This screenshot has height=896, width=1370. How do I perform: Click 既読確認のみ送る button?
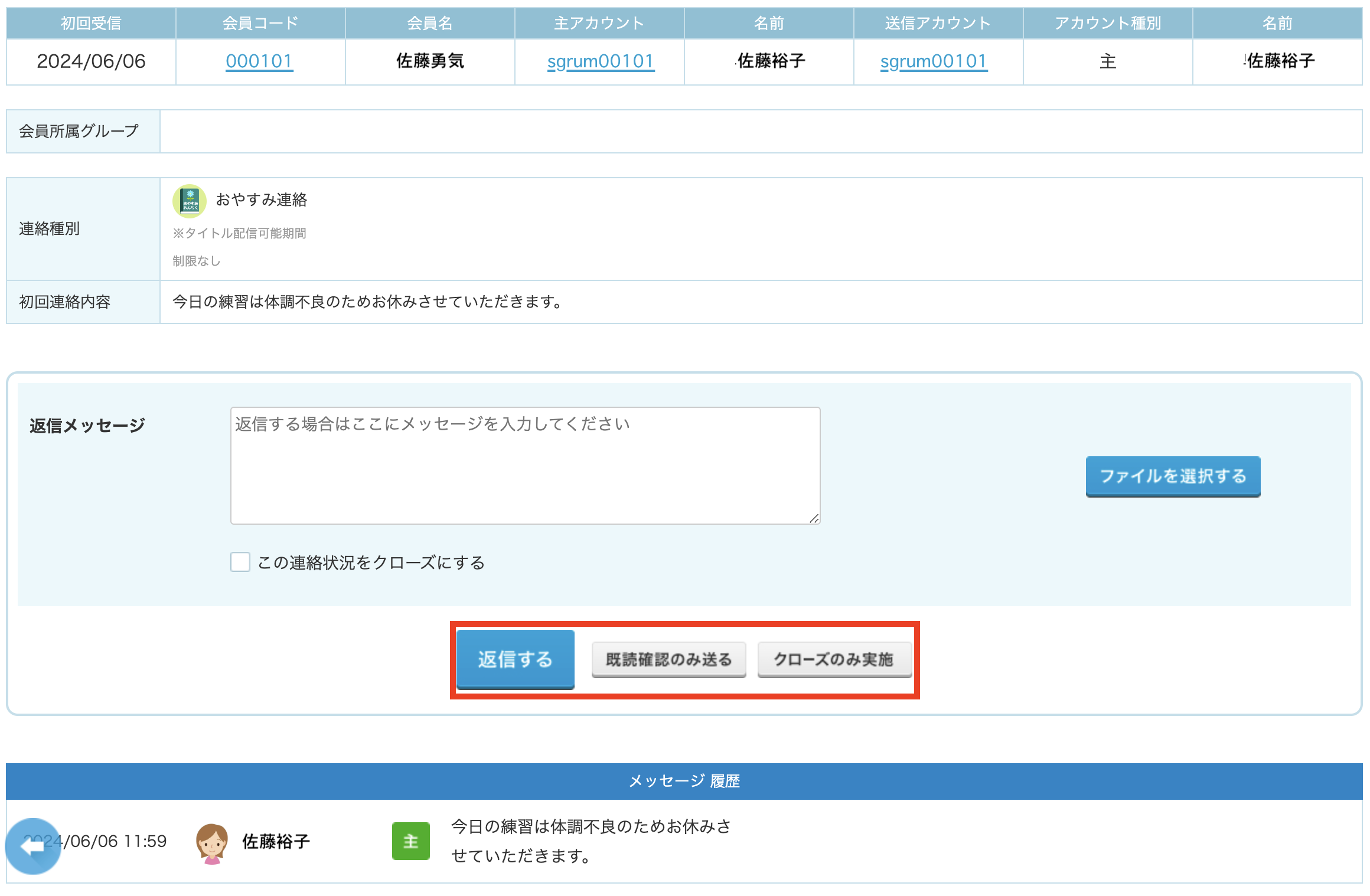pyautogui.click(x=668, y=659)
